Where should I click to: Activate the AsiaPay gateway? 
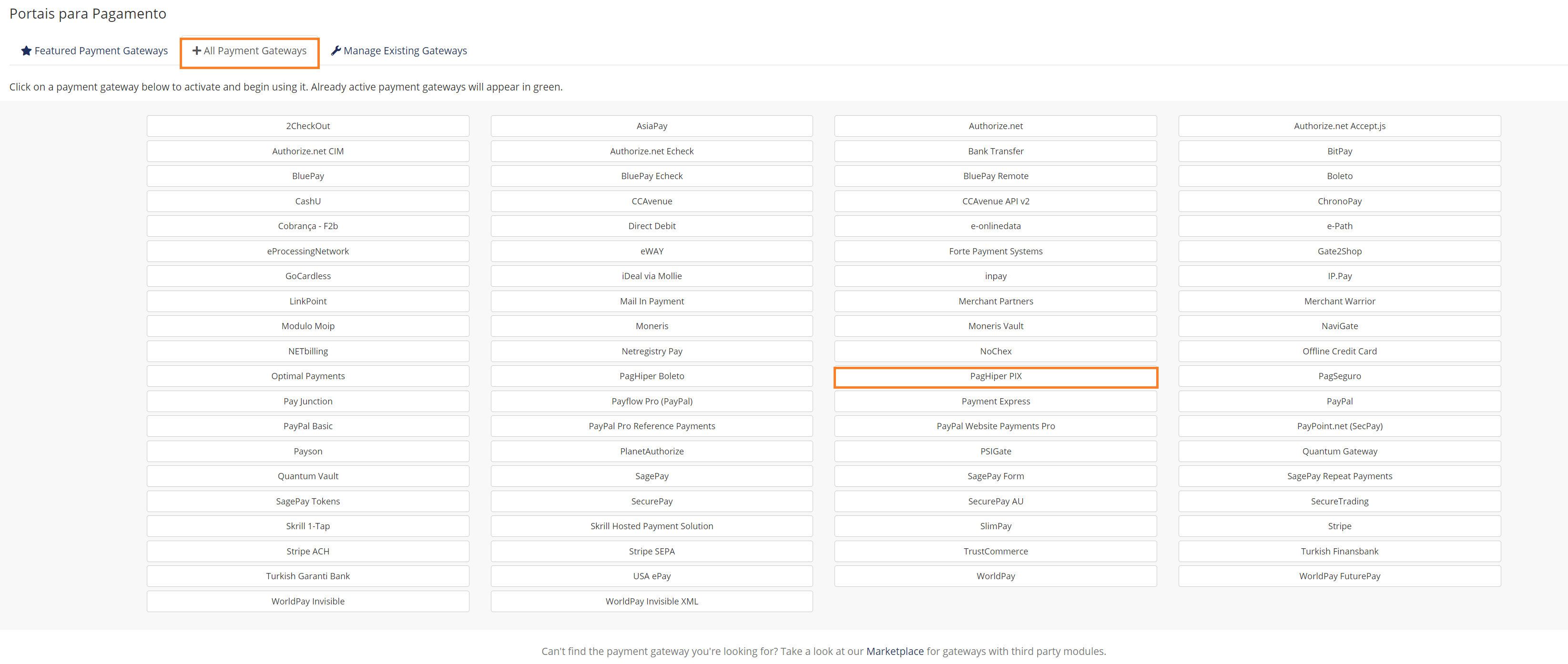click(652, 126)
